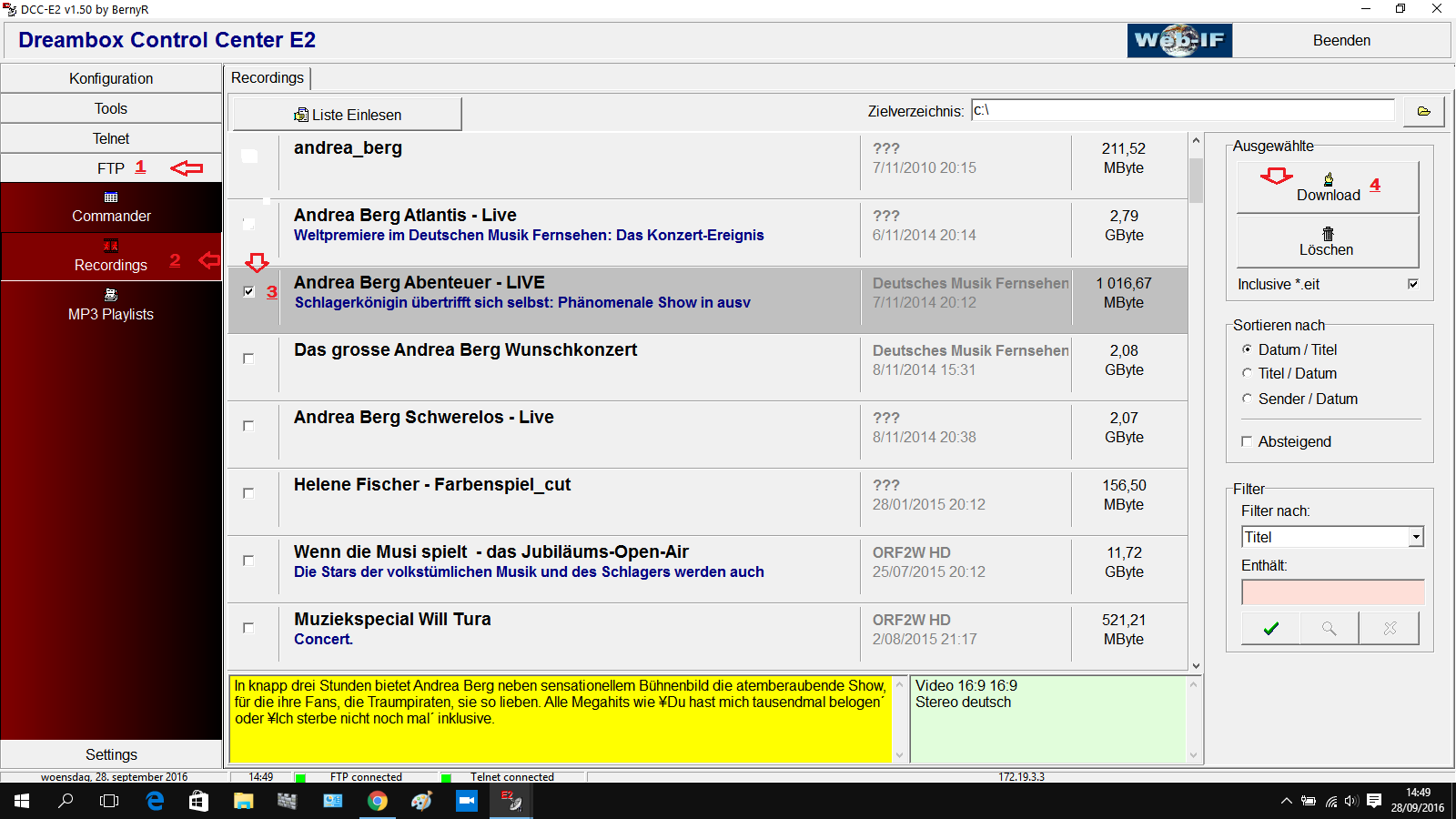Delete selection with the Löschen button

tap(1327, 242)
